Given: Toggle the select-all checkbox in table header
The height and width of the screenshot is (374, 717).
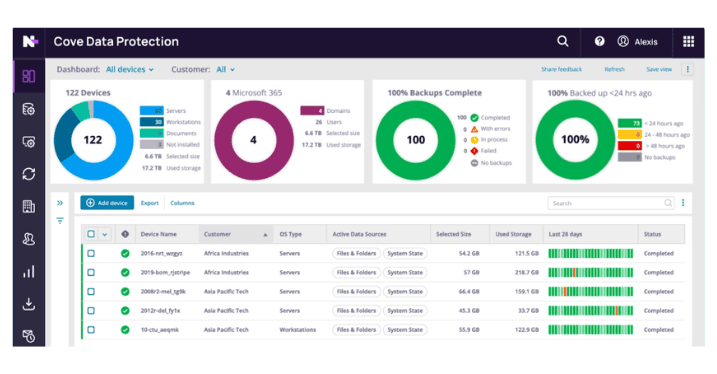Looking at the screenshot, I should [x=91, y=234].
